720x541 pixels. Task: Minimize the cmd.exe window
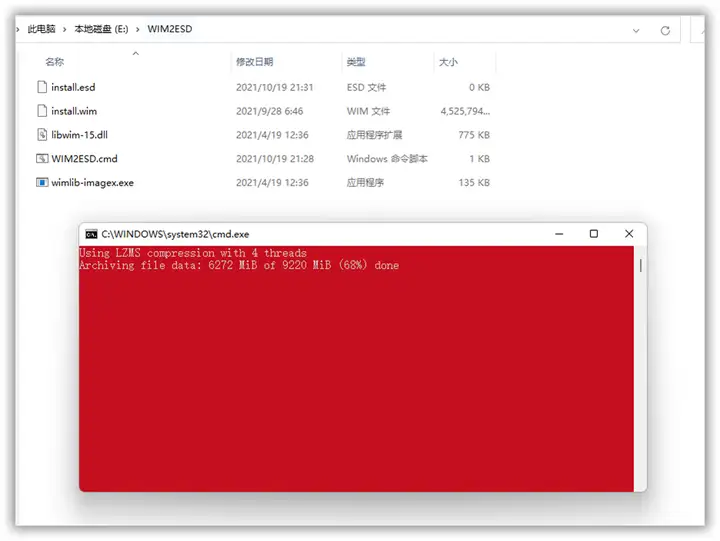559,234
